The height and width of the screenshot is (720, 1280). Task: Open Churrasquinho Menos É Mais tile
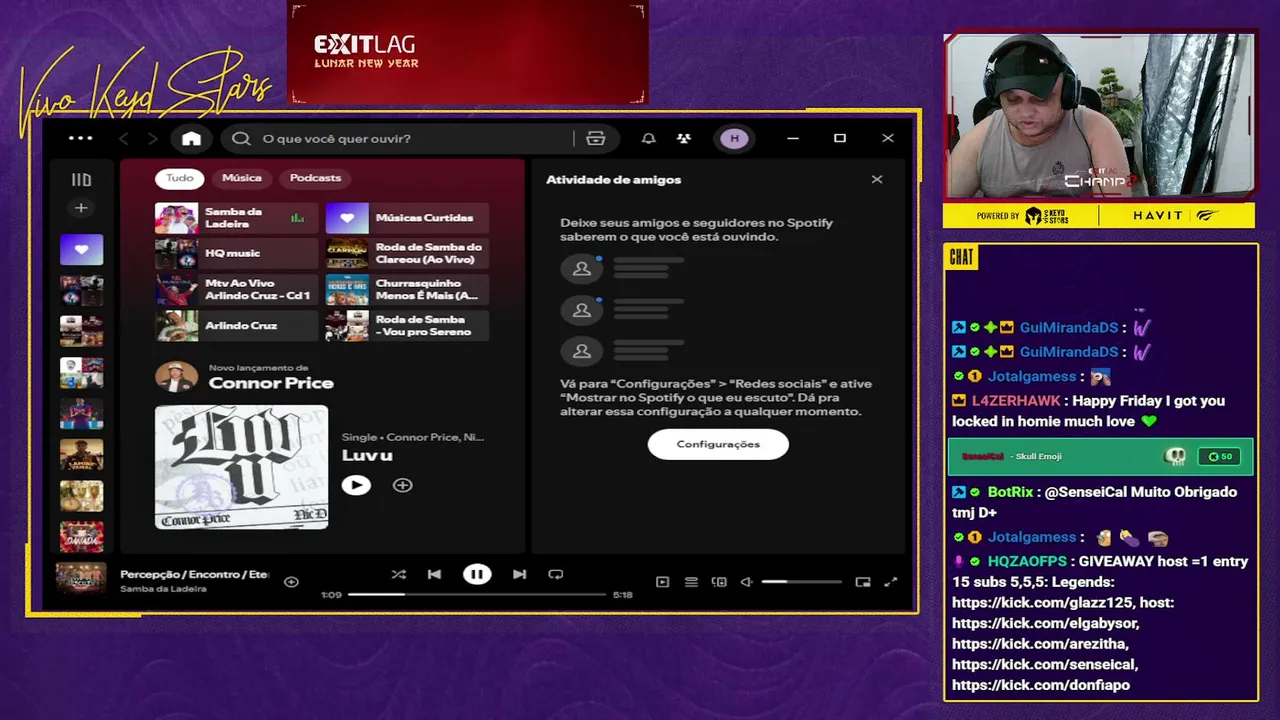point(407,290)
